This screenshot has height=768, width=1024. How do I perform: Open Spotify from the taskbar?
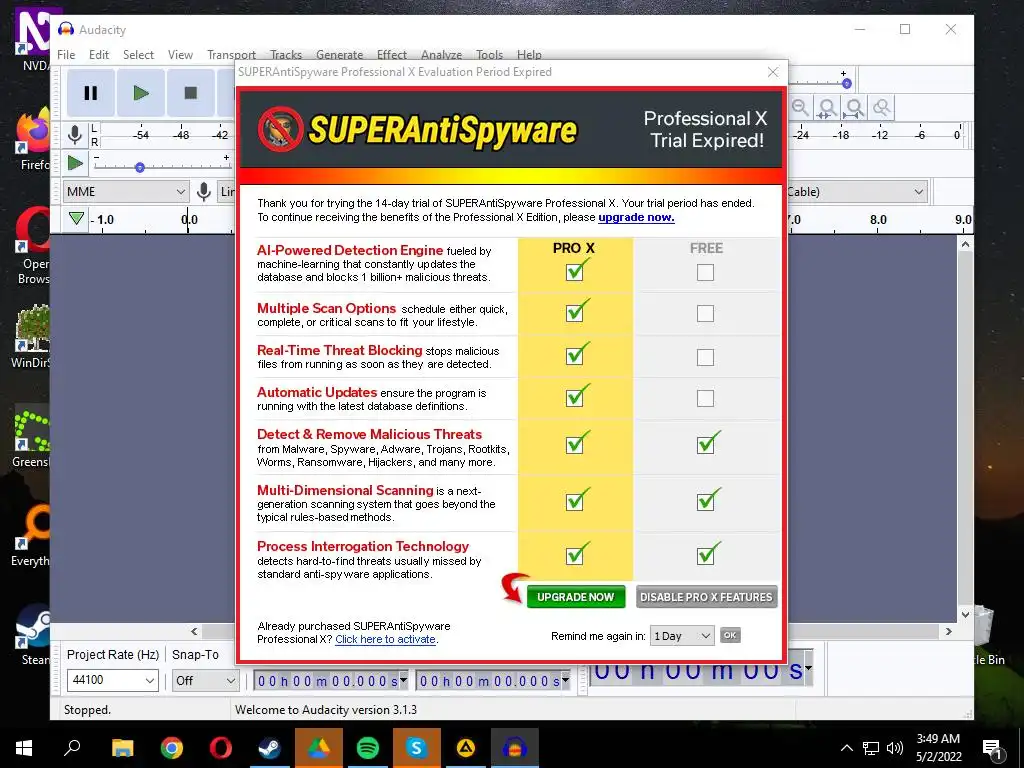tap(368, 748)
